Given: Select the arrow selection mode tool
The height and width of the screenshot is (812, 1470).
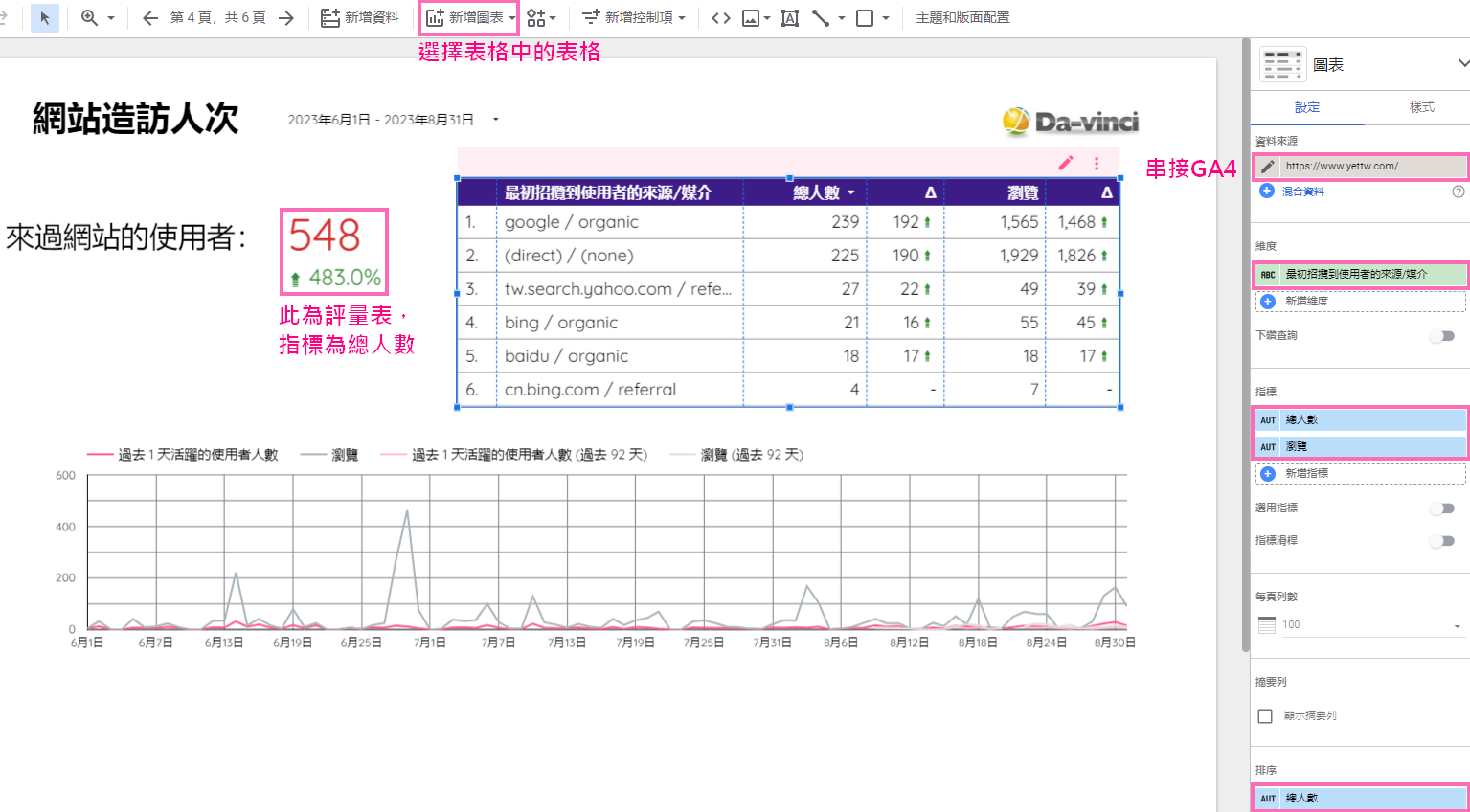Looking at the screenshot, I should pyautogui.click(x=45, y=18).
